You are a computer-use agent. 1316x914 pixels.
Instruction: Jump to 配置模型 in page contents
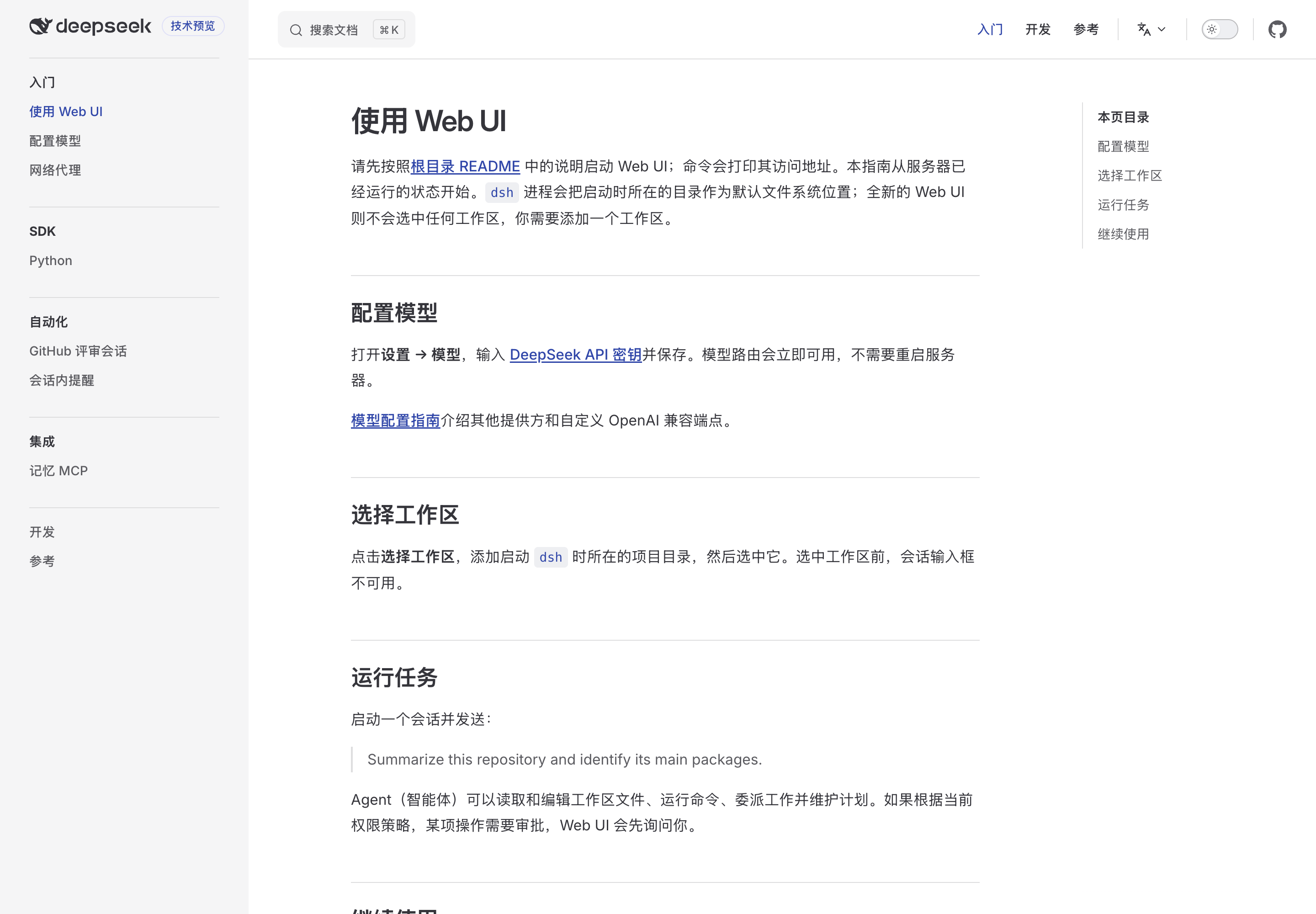point(1123,147)
